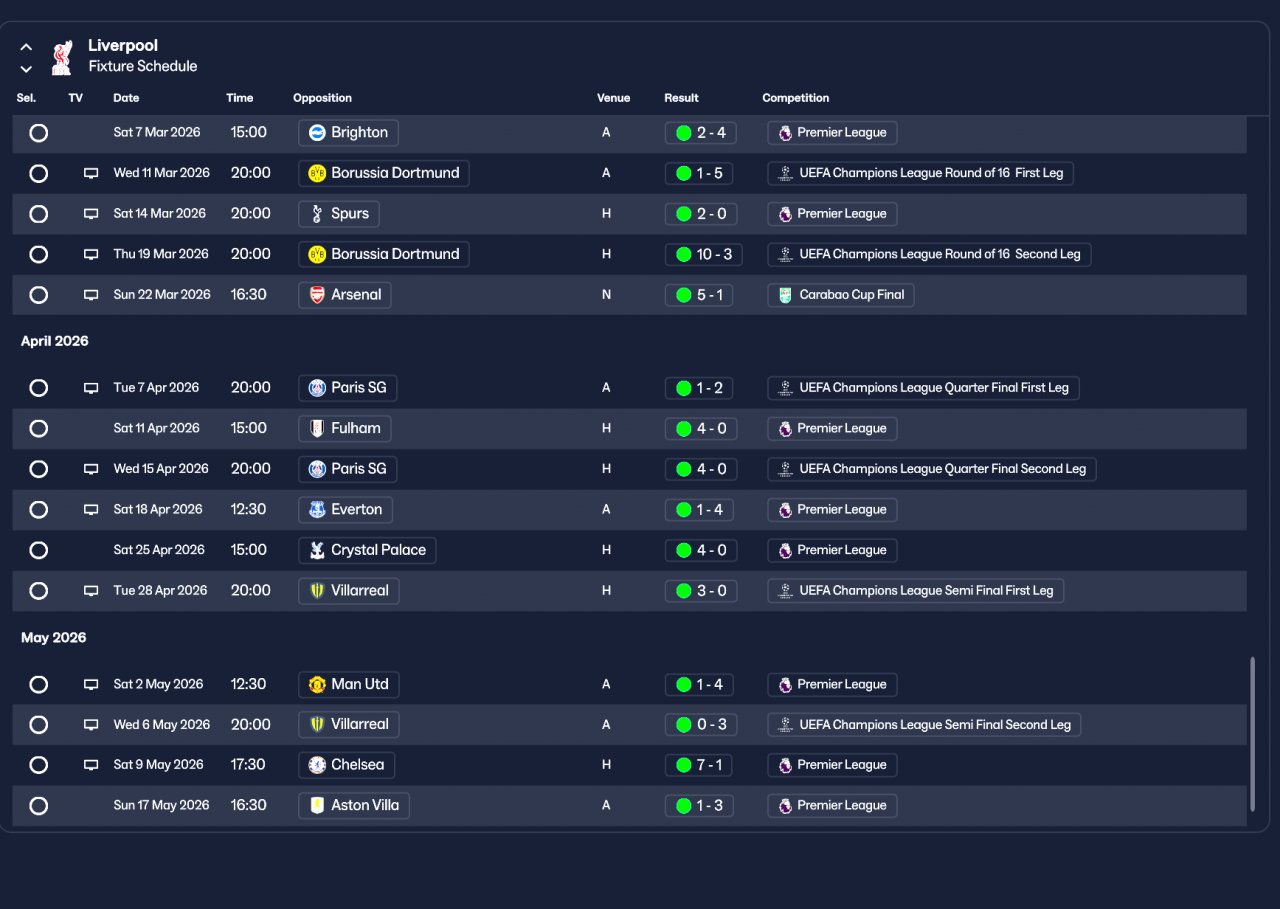Open the 5 - 1 Arsenal result
1280x909 pixels.
click(x=698, y=295)
